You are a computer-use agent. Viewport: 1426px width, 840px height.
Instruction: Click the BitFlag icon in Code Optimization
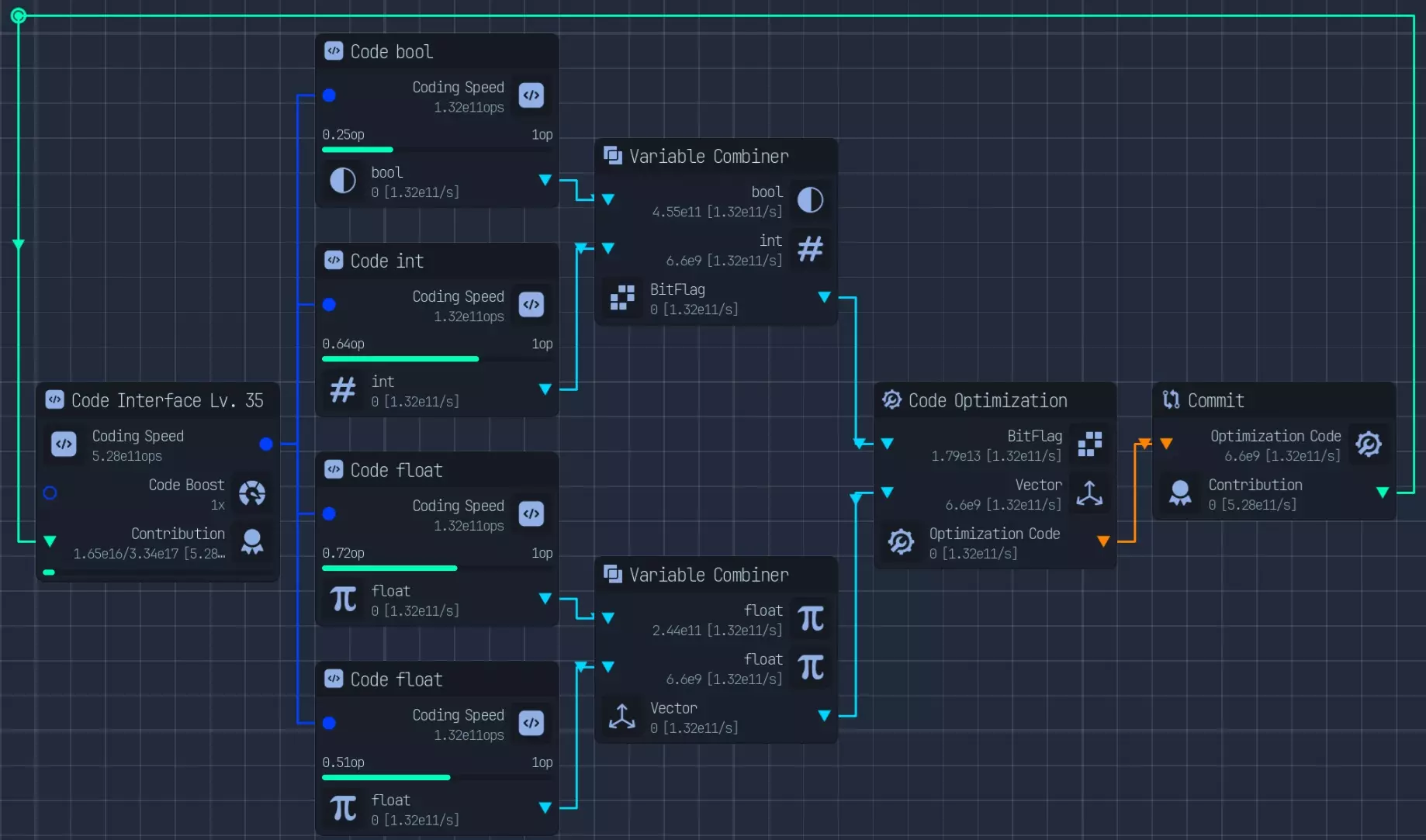[1090, 444]
